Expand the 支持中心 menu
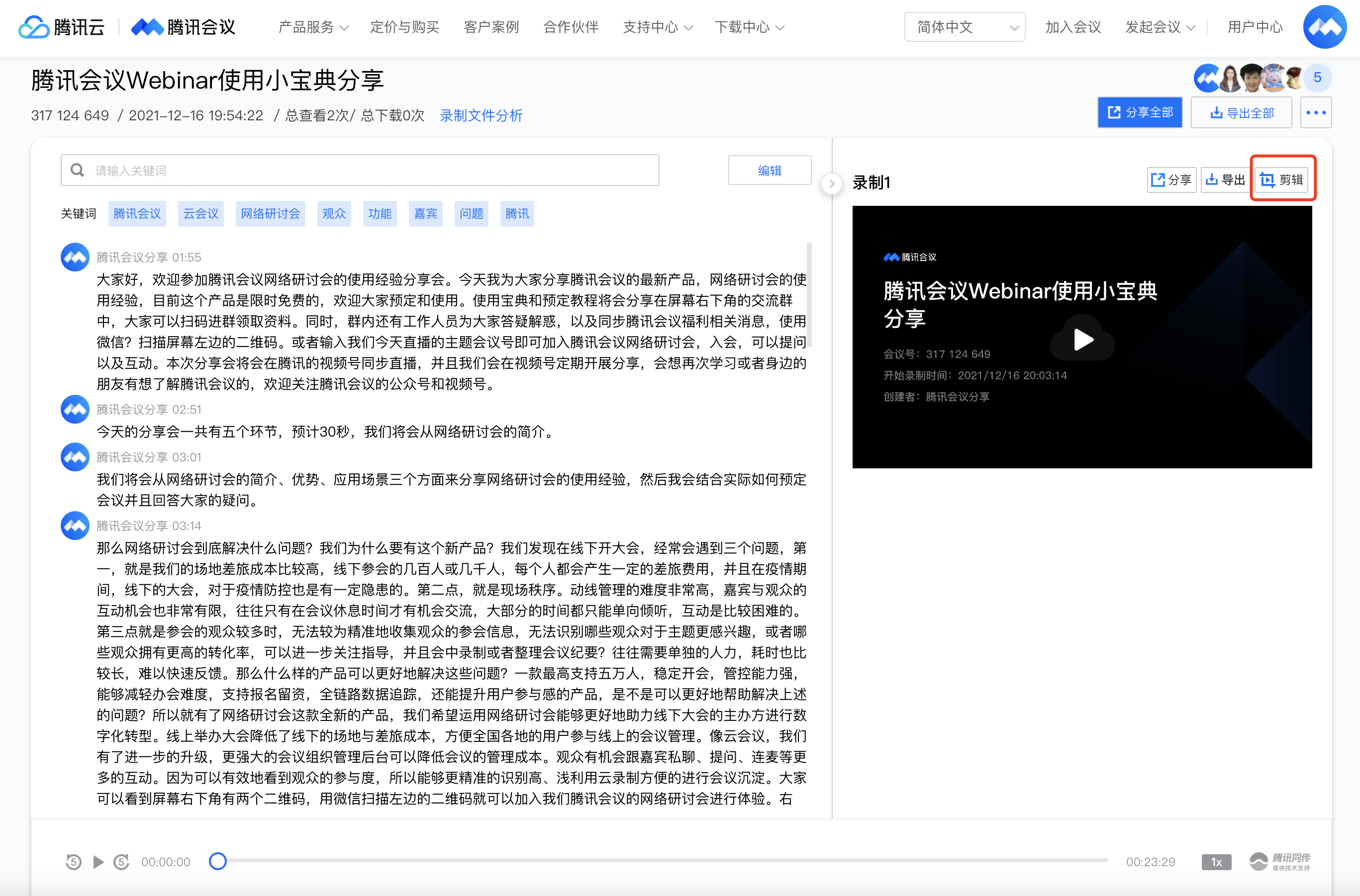 point(658,27)
